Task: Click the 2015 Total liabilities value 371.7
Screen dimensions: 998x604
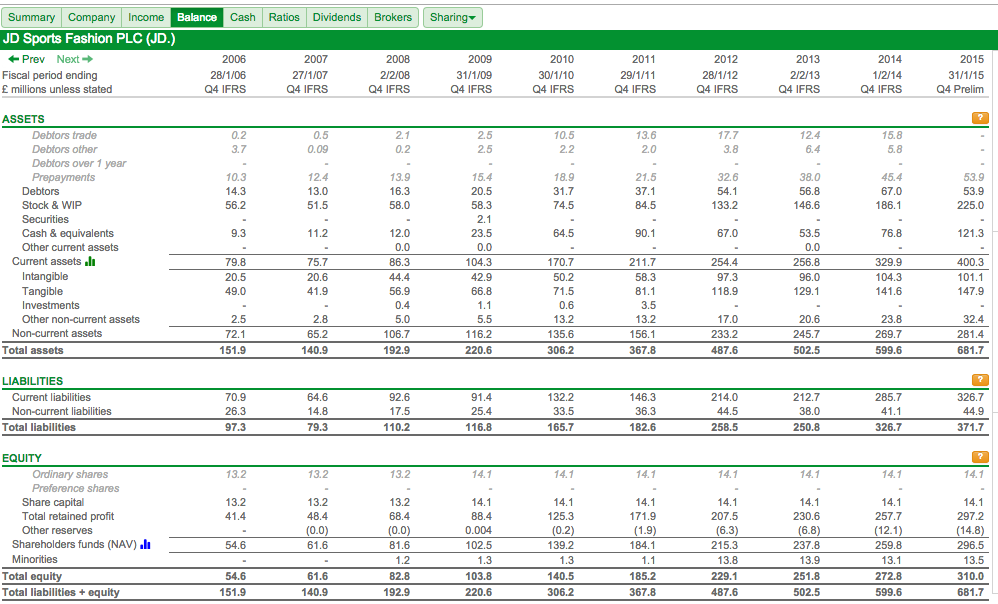Action: pyautogui.click(x=971, y=428)
